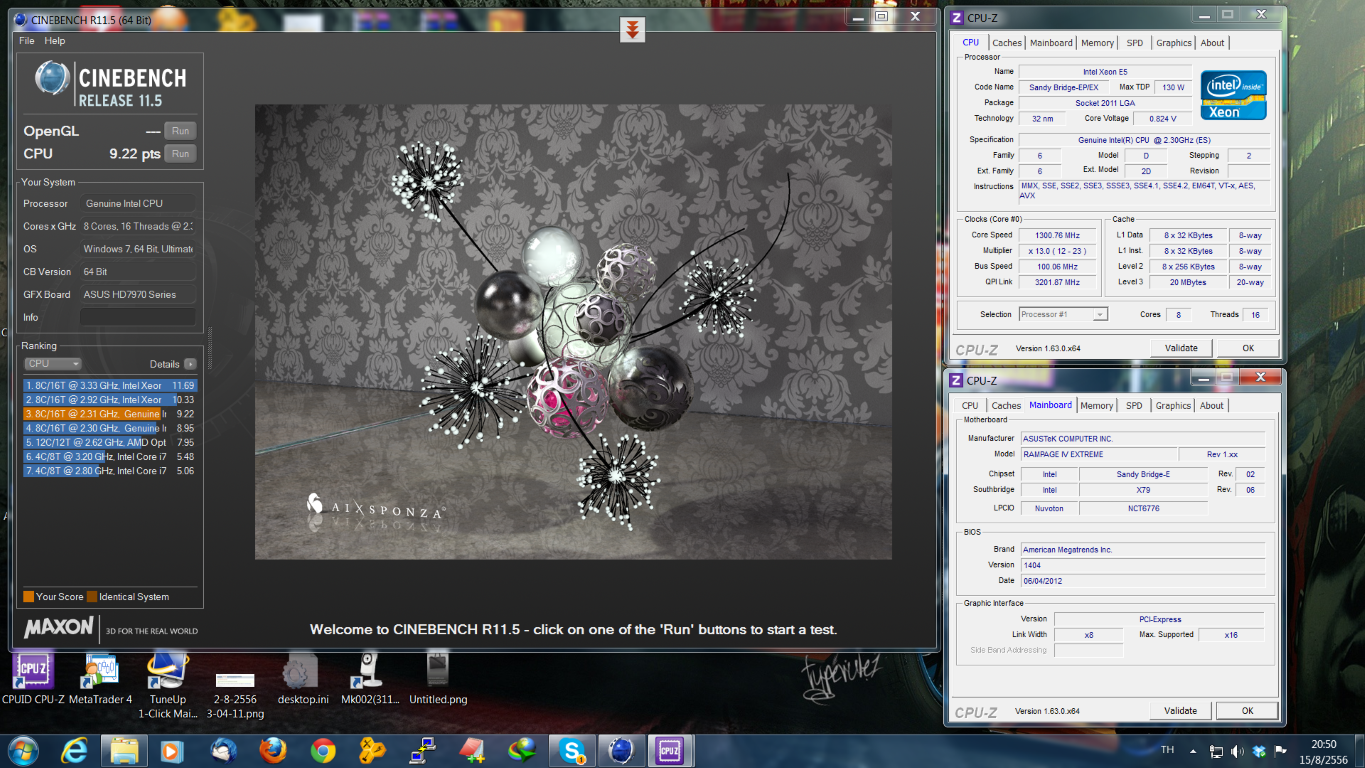Click the red double-arrow download icon
Viewport: 1365px width, 768px height.
click(631, 30)
